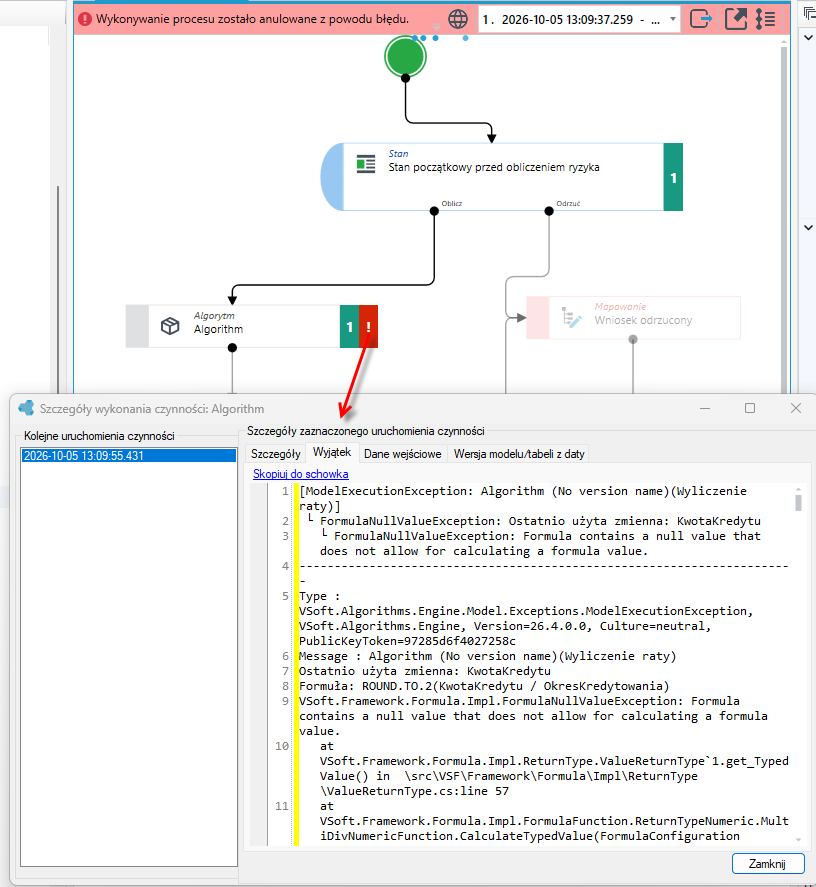Click the Odrzuć output port
Image resolution: width=816 pixels, height=887 pixels.
[x=549, y=211]
